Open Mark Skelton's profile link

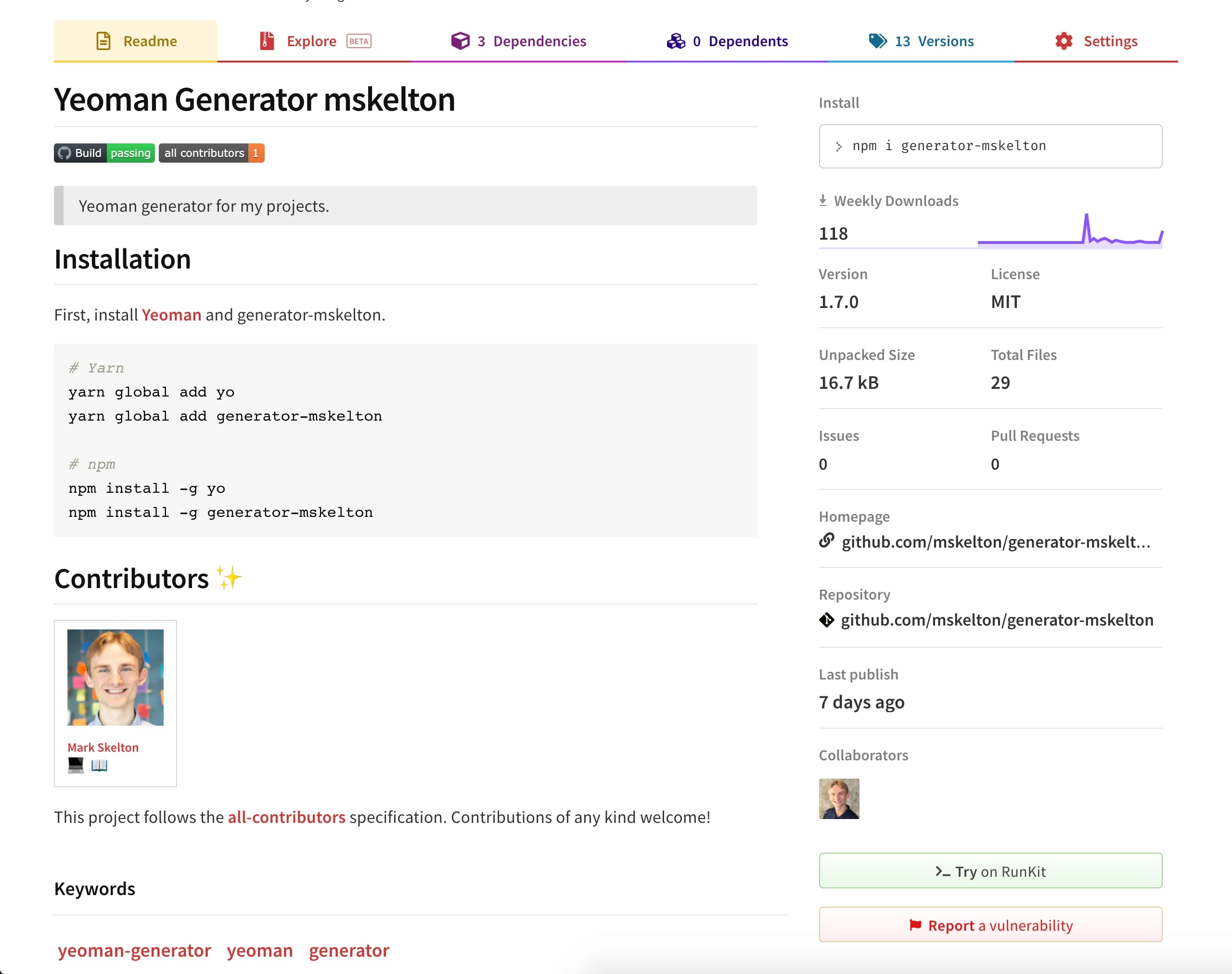click(103, 747)
